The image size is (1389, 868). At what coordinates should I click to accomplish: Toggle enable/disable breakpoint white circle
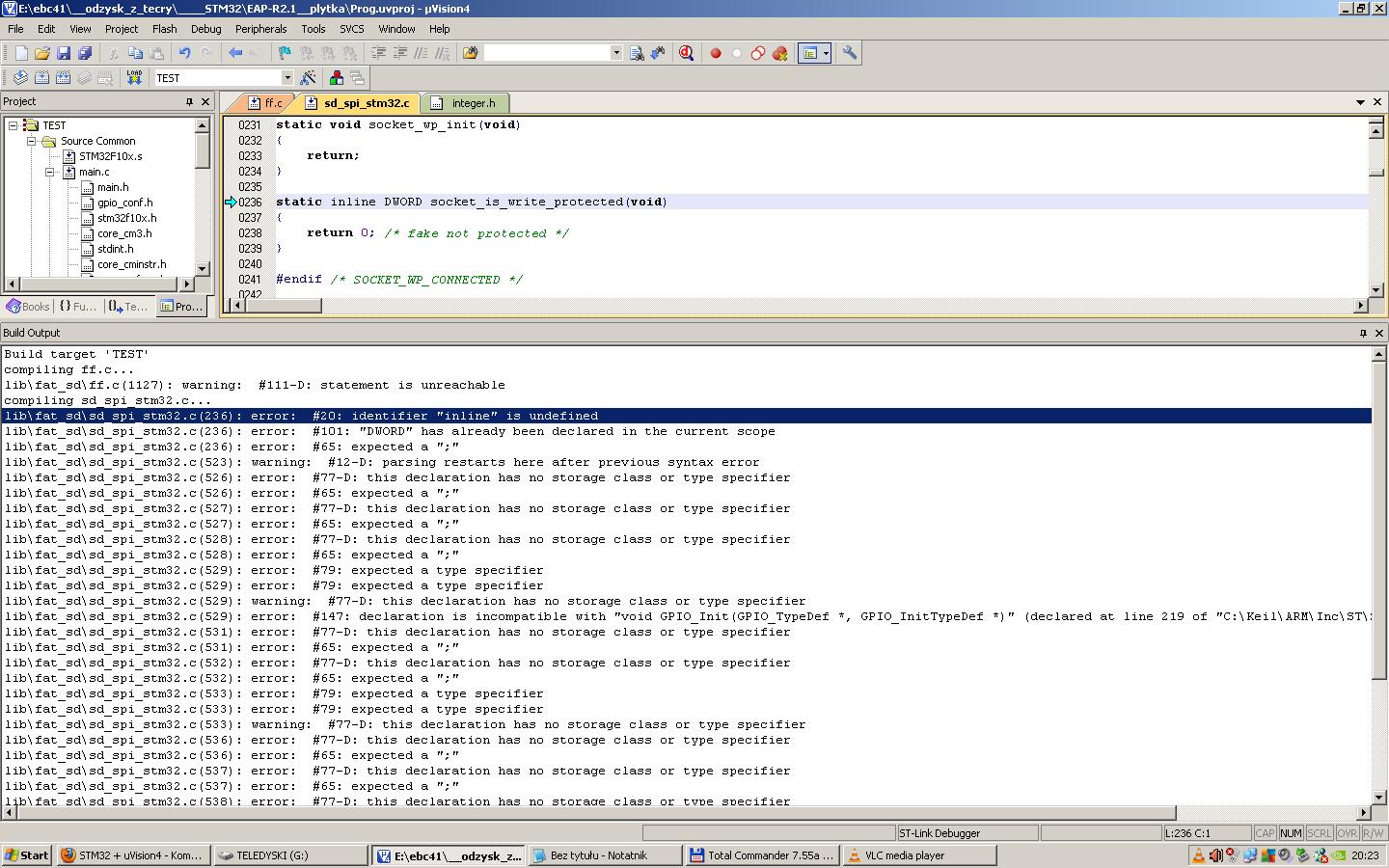point(737,53)
